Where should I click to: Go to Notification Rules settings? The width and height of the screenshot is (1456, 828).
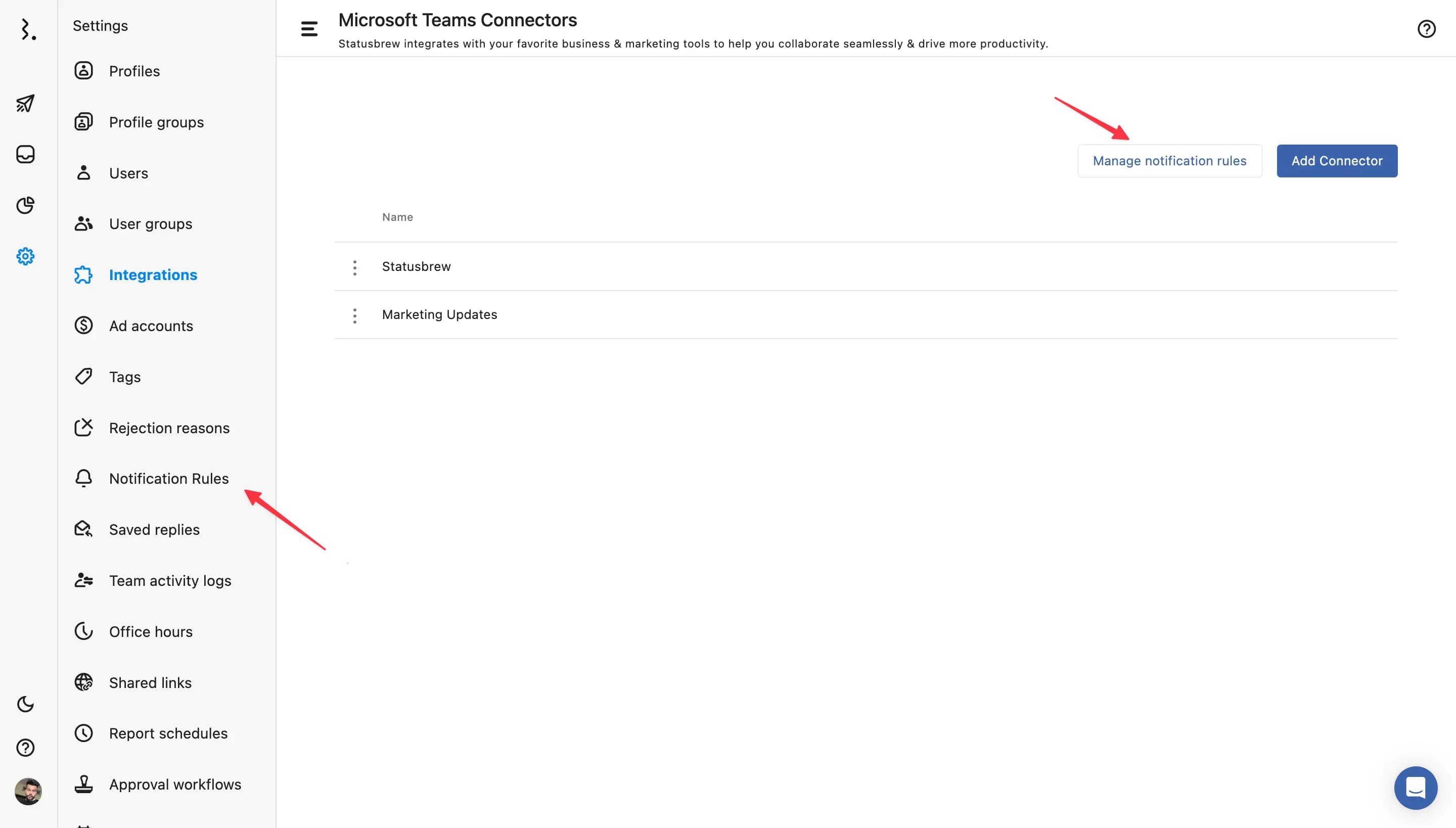click(x=168, y=478)
